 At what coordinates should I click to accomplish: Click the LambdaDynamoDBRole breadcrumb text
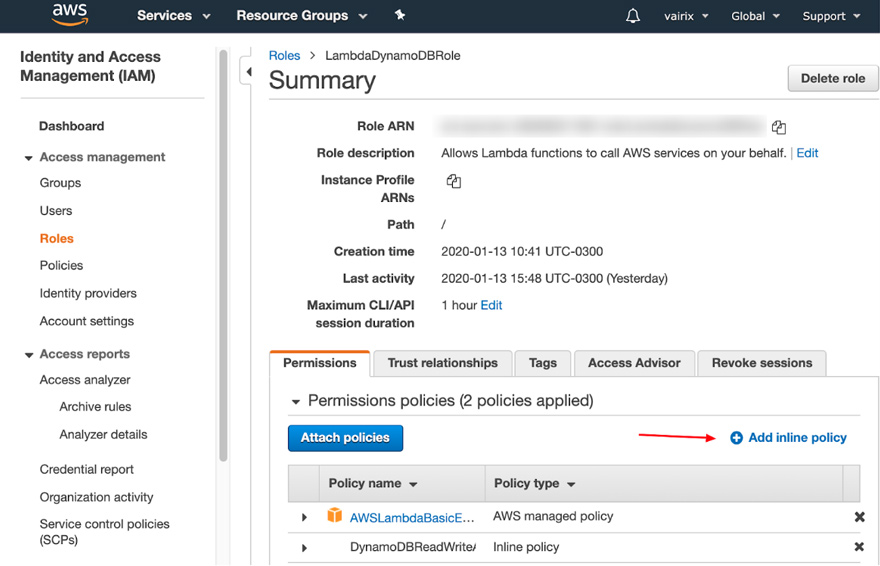[x=393, y=56]
